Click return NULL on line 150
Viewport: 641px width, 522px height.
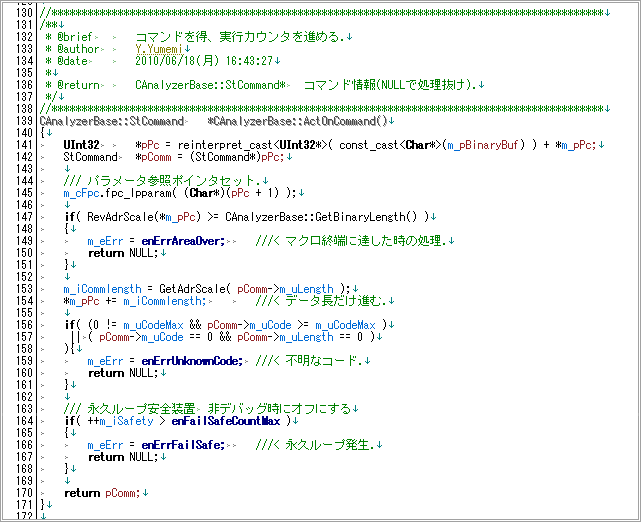[x=123, y=253]
